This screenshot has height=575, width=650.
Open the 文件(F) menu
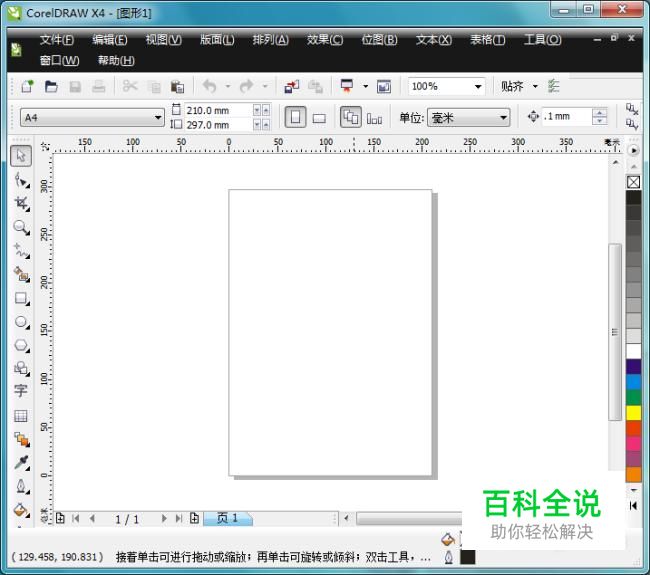click(x=57, y=40)
